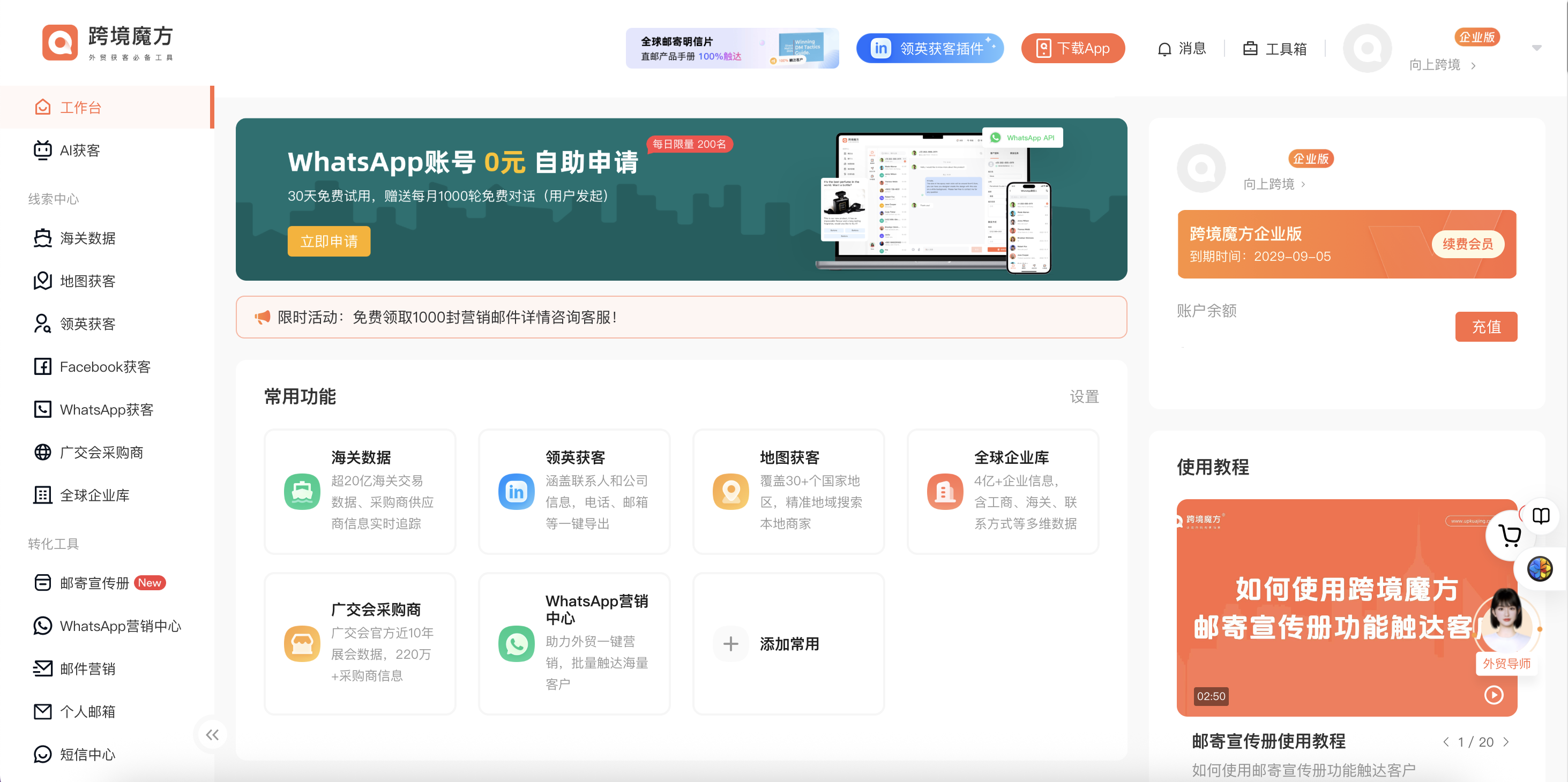This screenshot has width=1568, height=782.
Task: Click 添加常用 to add a frequent function
Action: click(x=788, y=643)
